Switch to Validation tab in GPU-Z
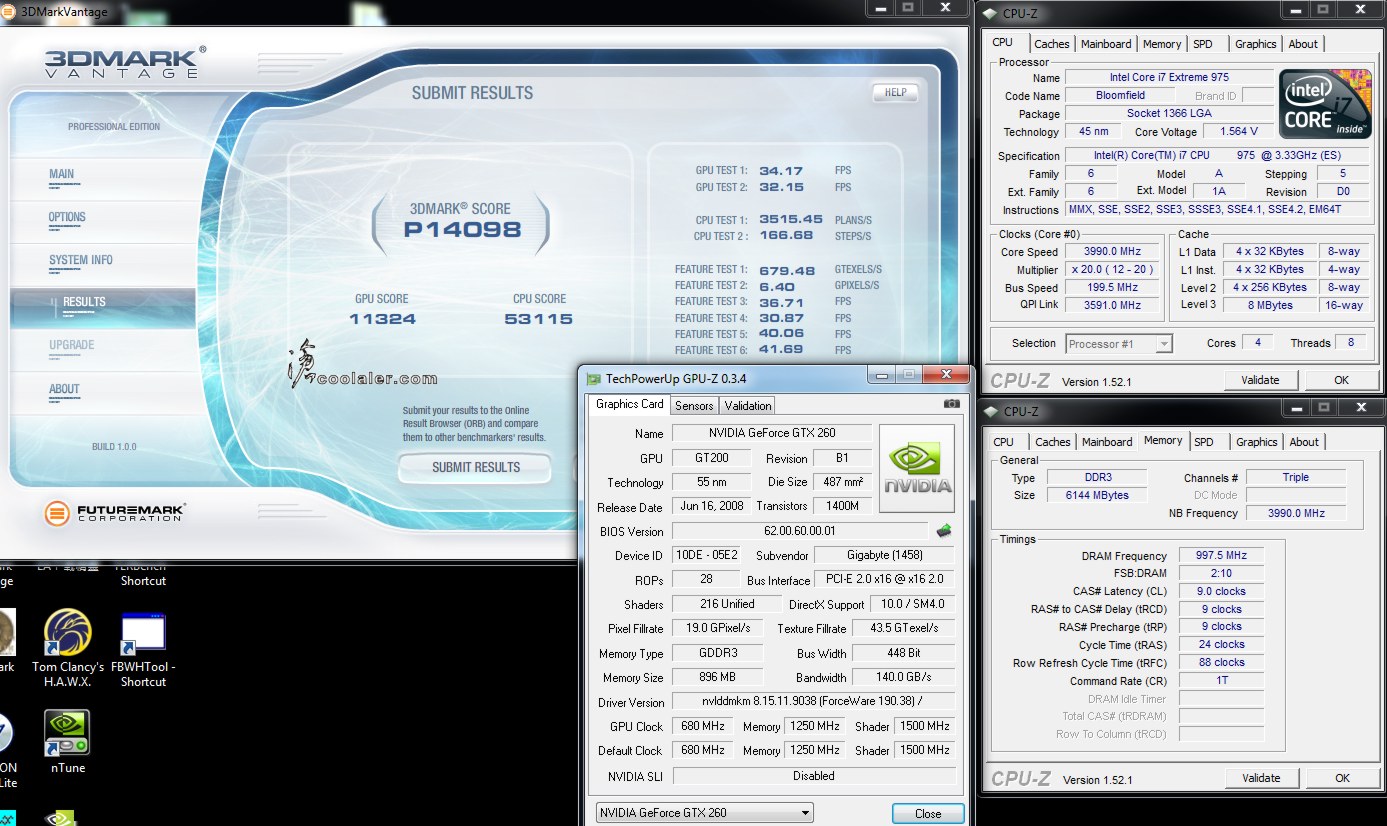This screenshot has width=1387, height=826. pyautogui.click(x=748, y=406)
